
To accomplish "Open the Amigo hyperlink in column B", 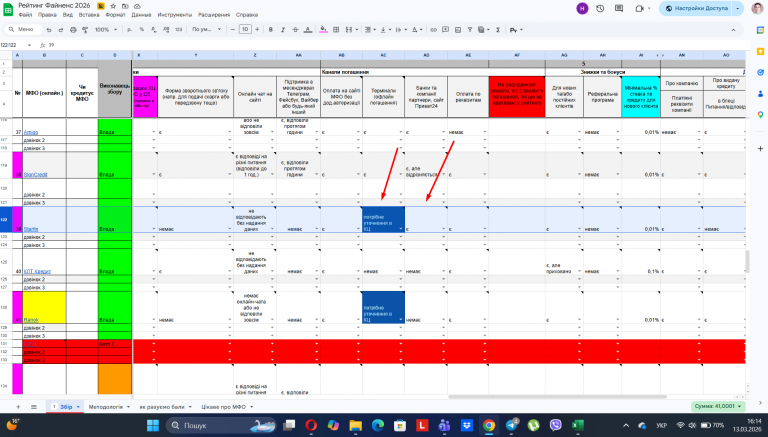I will click(x=32, y=132).
